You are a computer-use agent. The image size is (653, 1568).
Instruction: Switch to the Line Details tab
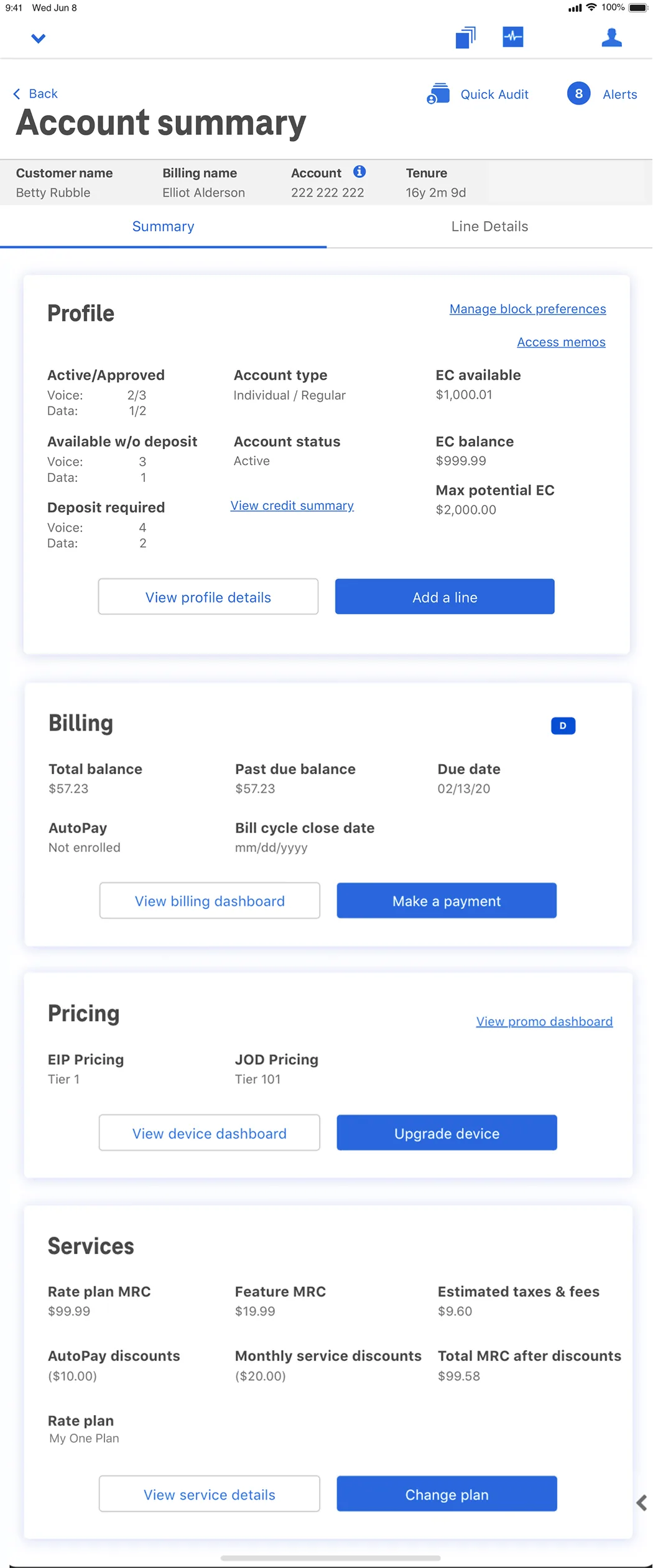coord(489,226)
